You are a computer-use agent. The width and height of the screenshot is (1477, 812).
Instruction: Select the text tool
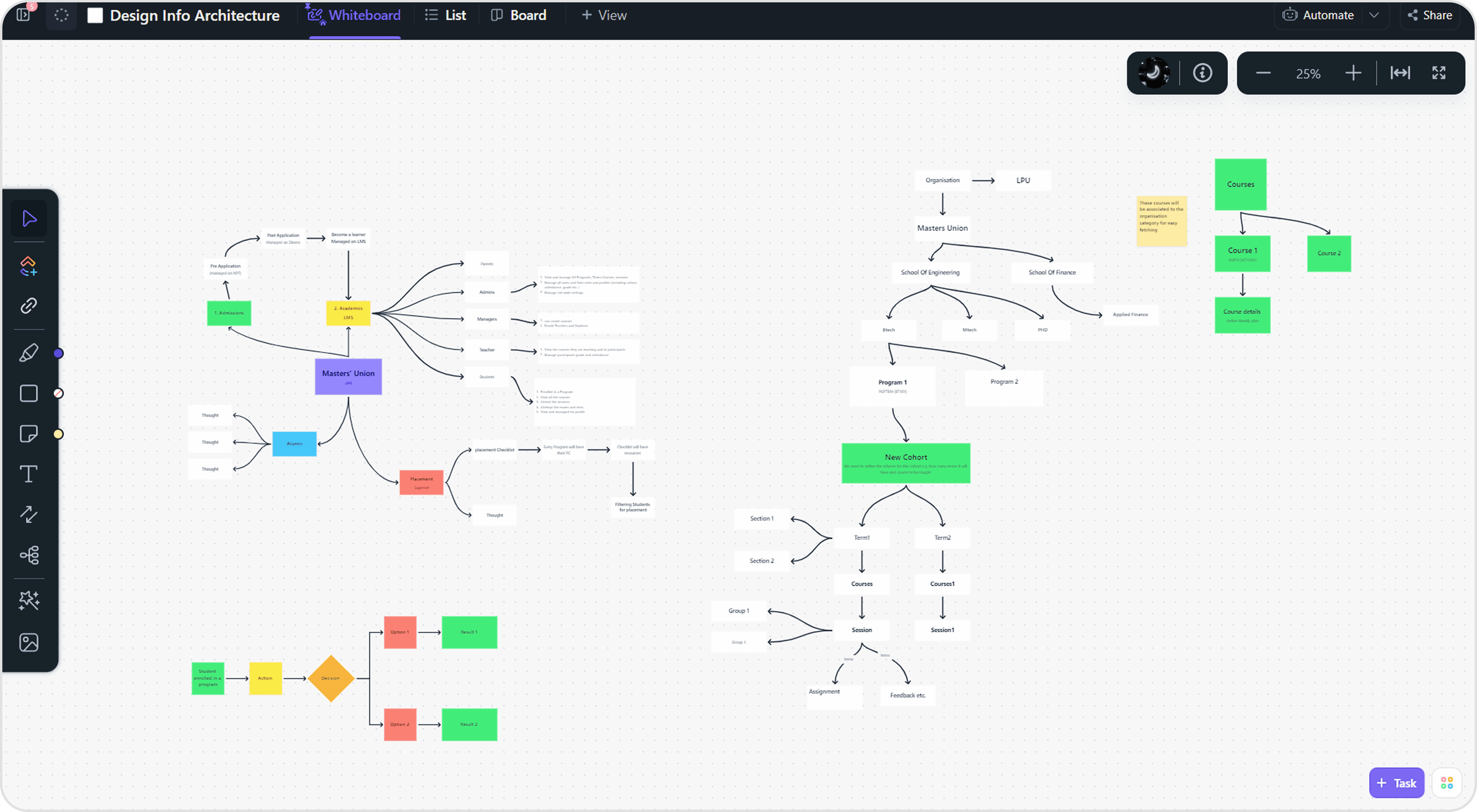tap(29, 473)
